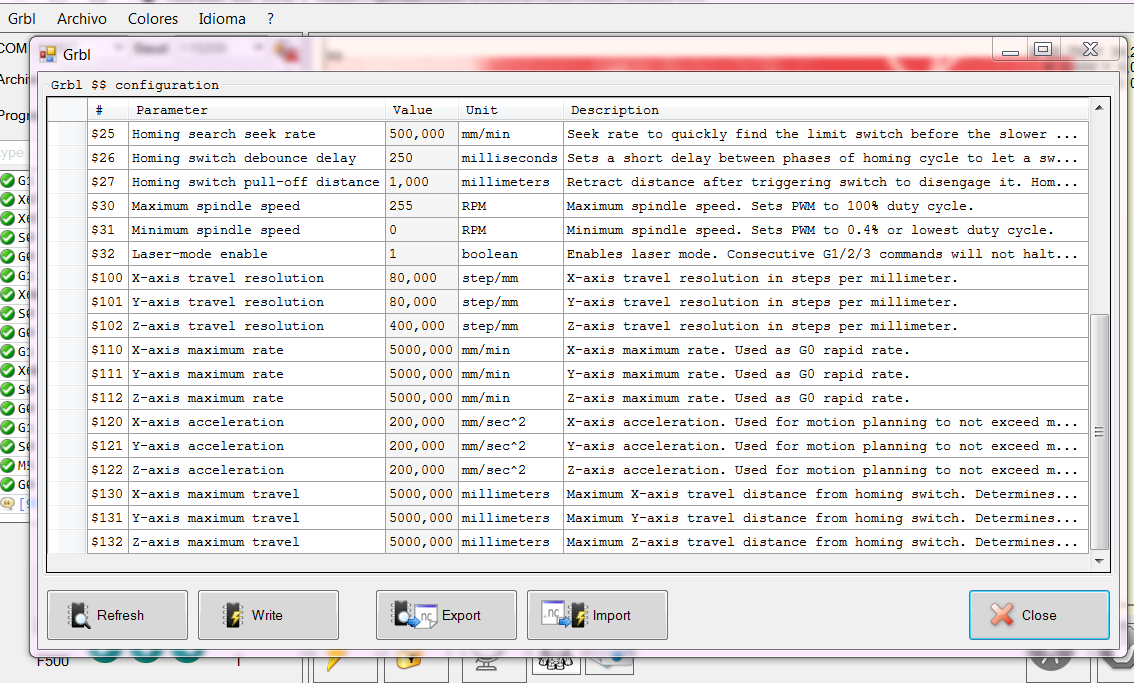1134x683 pixels.
Task: Click the $32 row number cell
Action: 108,254
